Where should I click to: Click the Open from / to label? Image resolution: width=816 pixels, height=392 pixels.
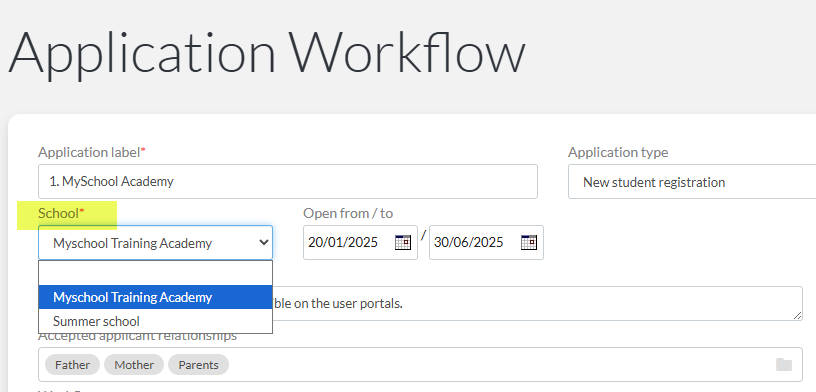[x=348, y=213]
